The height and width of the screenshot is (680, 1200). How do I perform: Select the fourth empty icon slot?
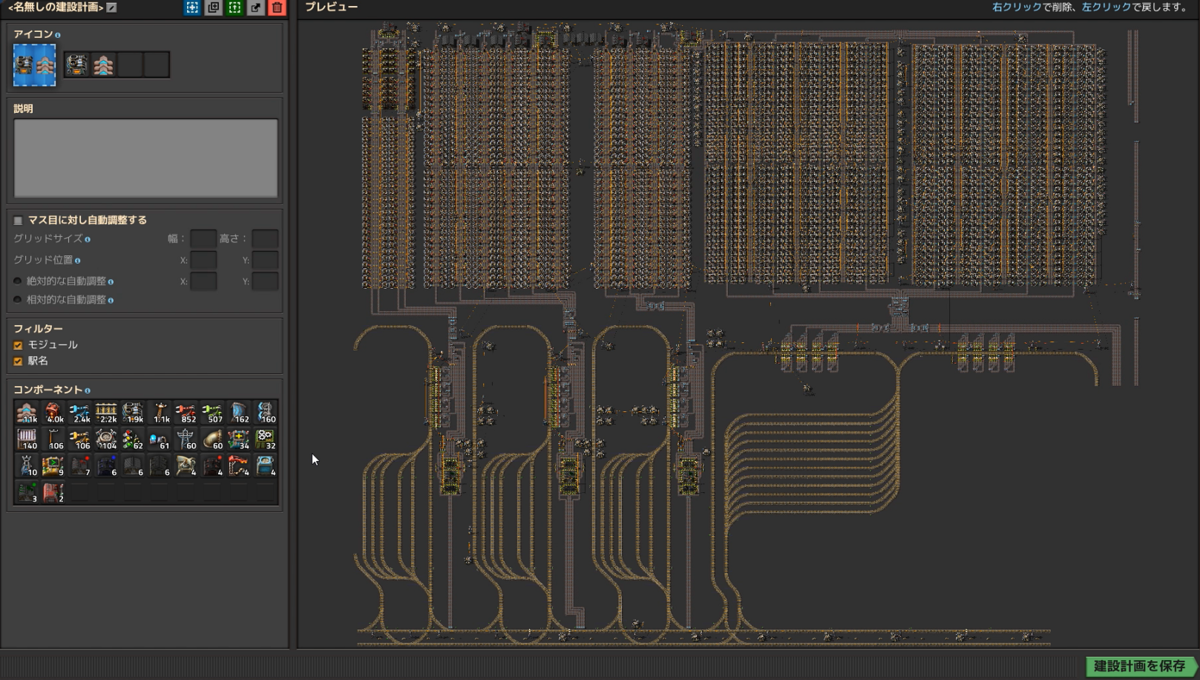[x=156, y=65]
